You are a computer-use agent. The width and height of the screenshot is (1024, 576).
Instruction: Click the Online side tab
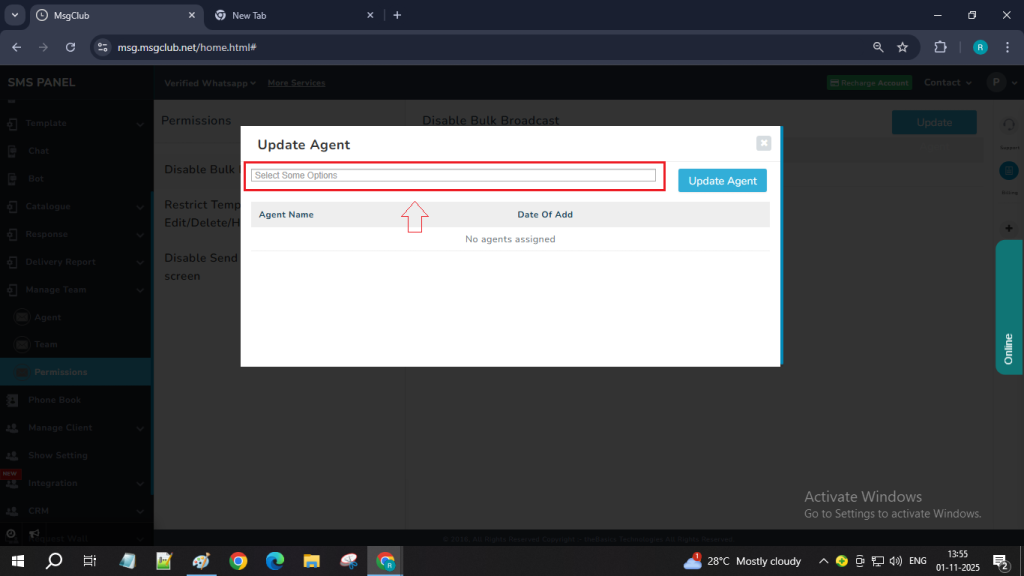1009,307
